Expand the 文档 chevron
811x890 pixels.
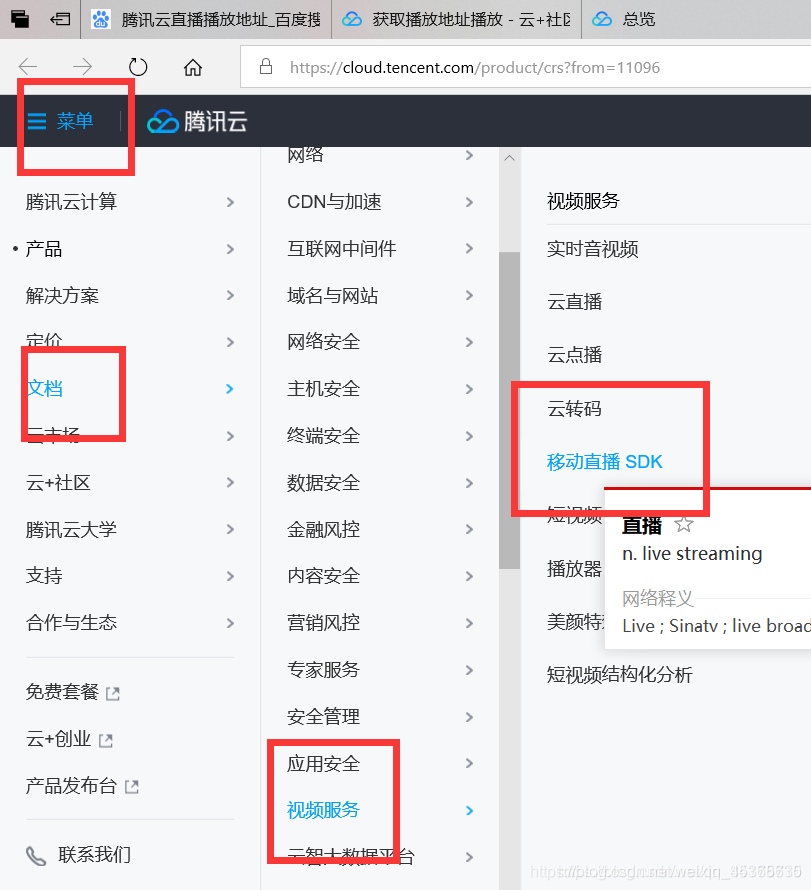click(230, 389)
